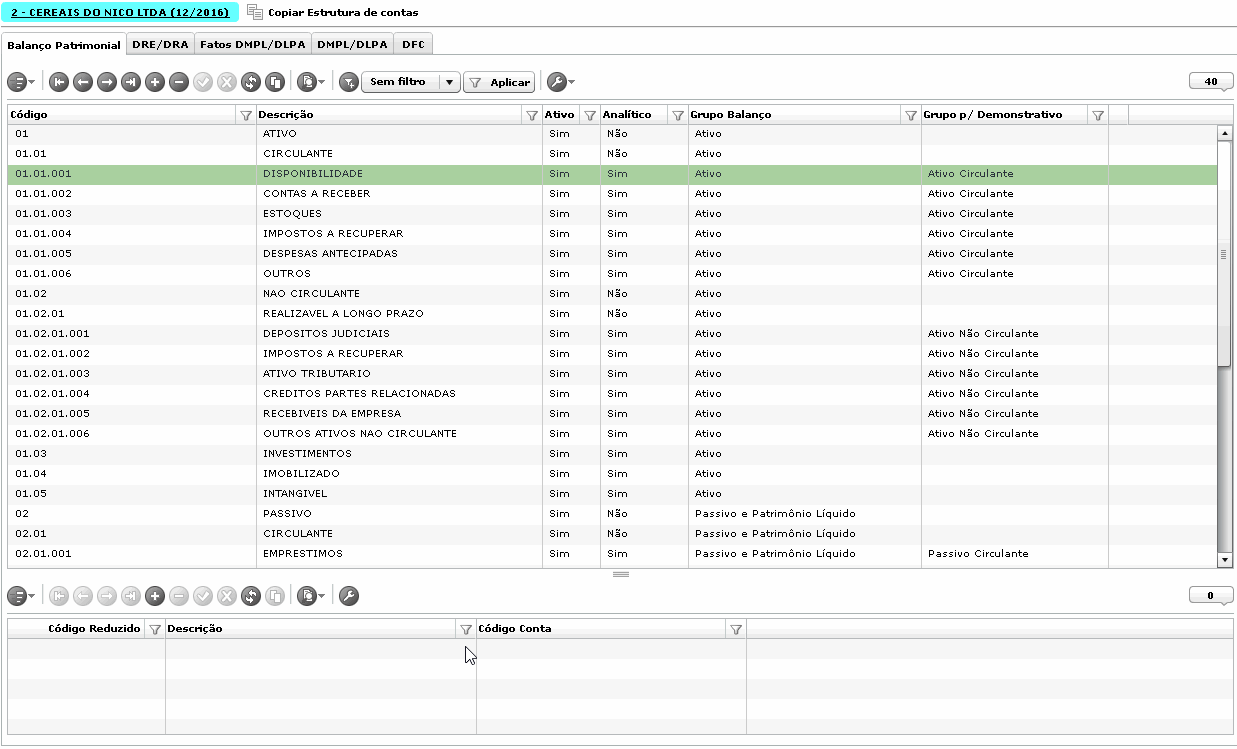Screen dimensions: 1237x749
Task: Switch to Fatos DMPL/DLPA tab
Action: 253,44
